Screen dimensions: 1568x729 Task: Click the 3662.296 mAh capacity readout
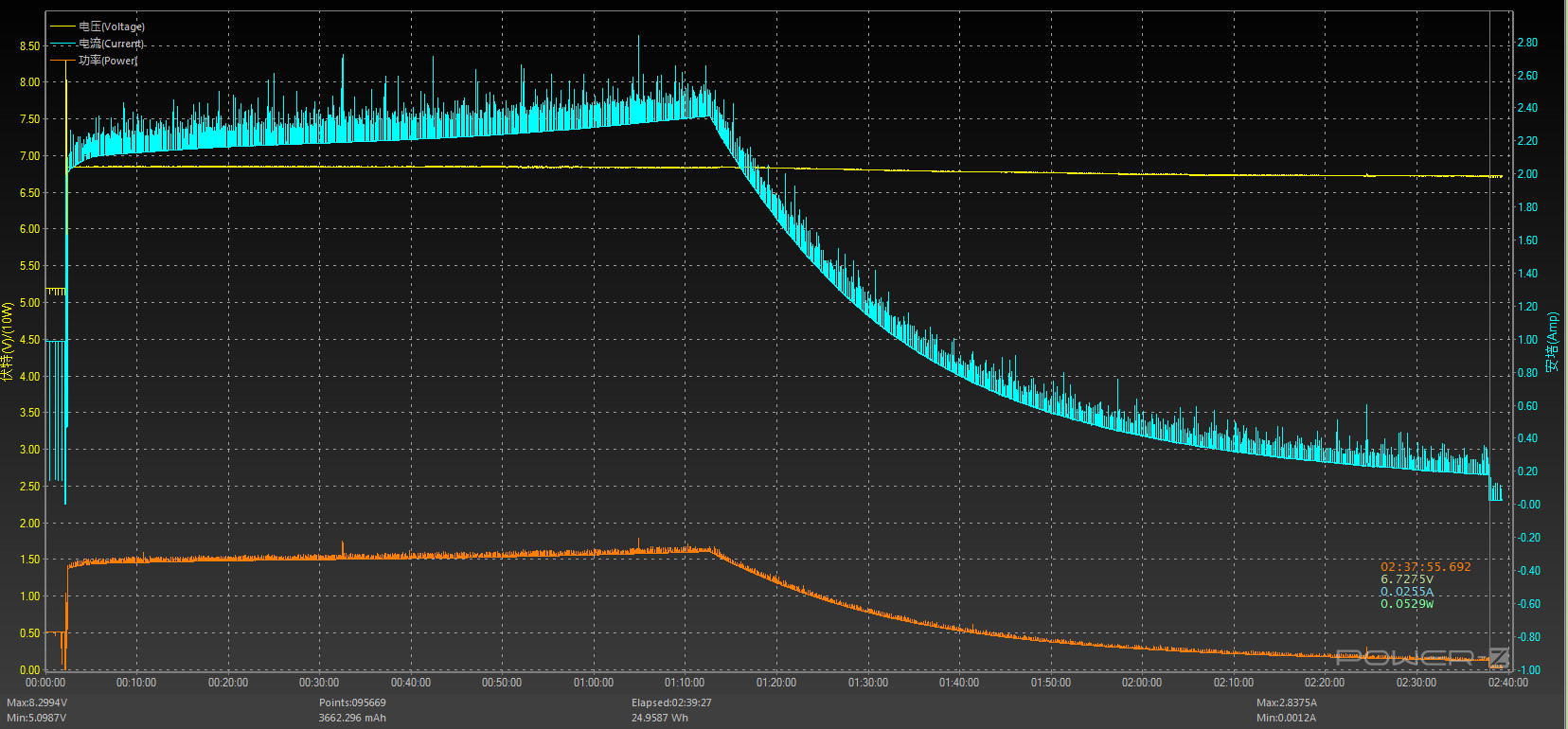click(x=352, y=718)
